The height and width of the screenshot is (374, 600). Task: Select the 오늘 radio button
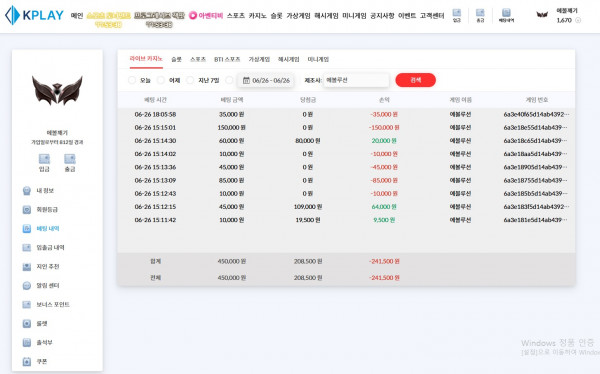click(x=132, y=80)
